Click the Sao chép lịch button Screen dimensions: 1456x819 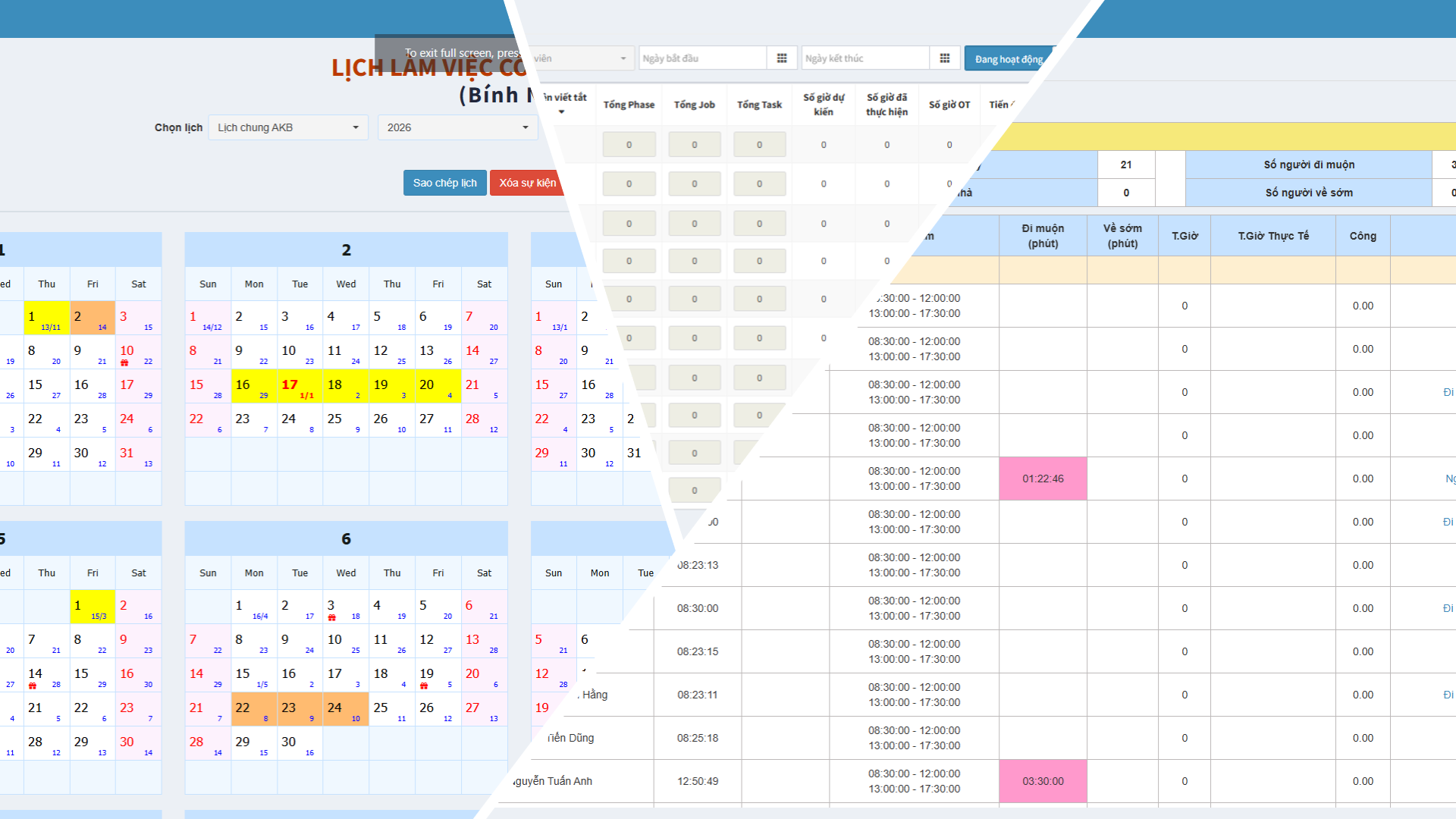(x=444, y=183)
